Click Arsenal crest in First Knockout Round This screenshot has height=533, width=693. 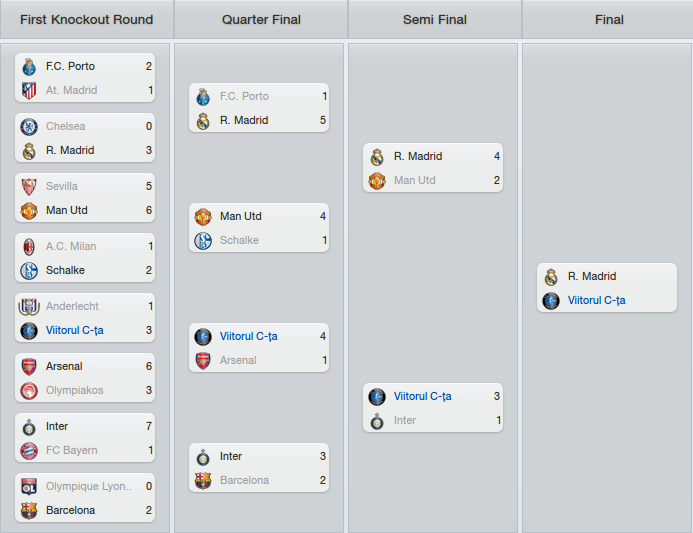click(x=29, y=367)
